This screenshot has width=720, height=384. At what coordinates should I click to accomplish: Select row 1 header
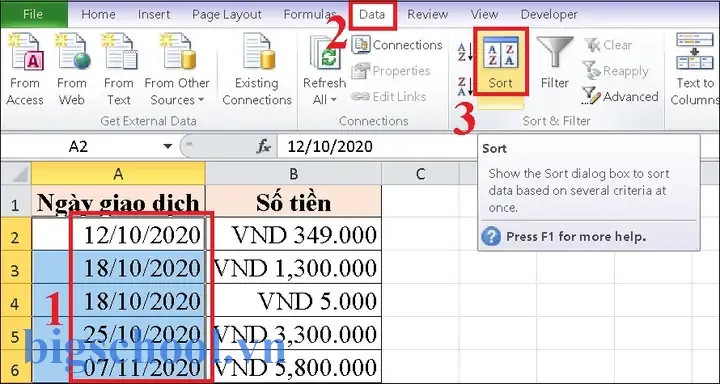coord(16,202)
